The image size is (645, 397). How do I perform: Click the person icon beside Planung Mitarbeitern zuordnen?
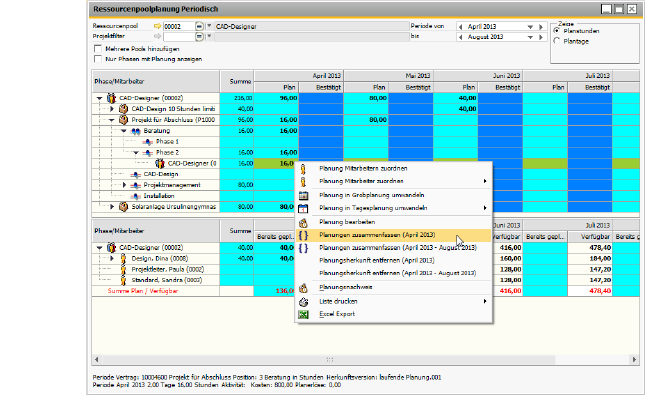tap(303, 169)
